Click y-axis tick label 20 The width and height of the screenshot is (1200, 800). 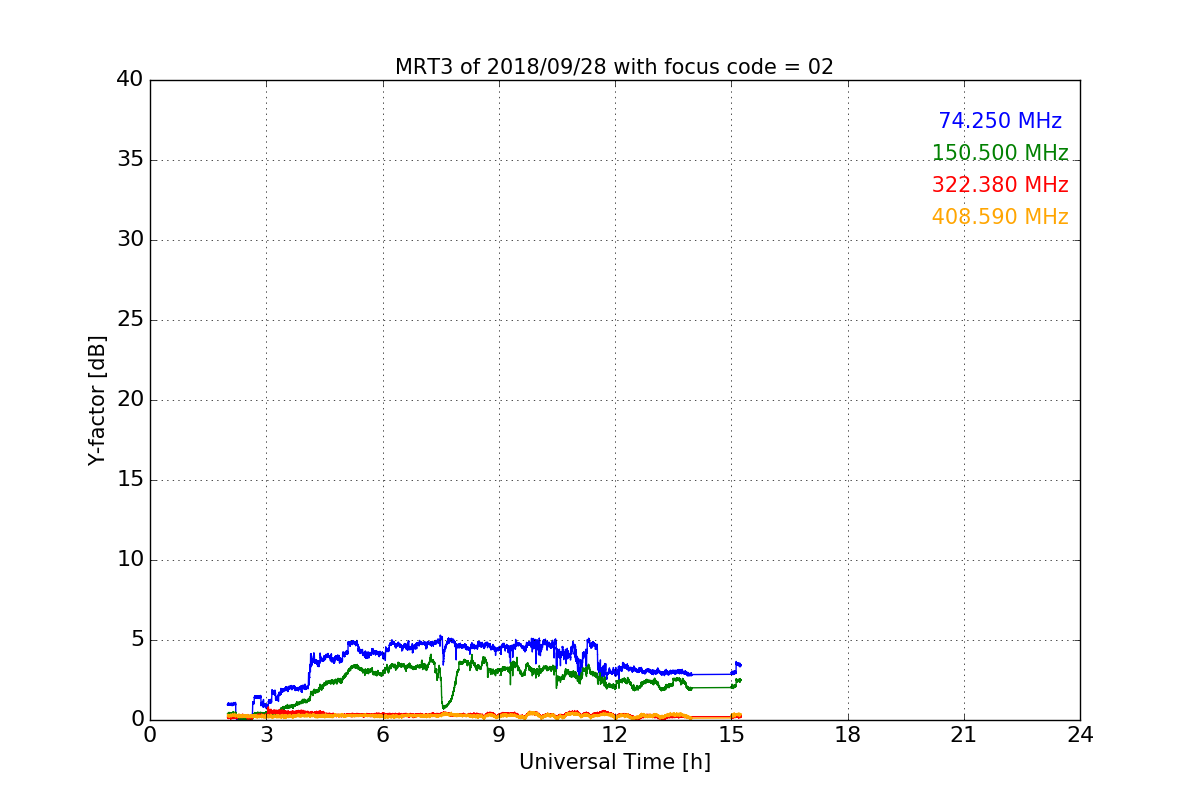(x=130, y=400)
